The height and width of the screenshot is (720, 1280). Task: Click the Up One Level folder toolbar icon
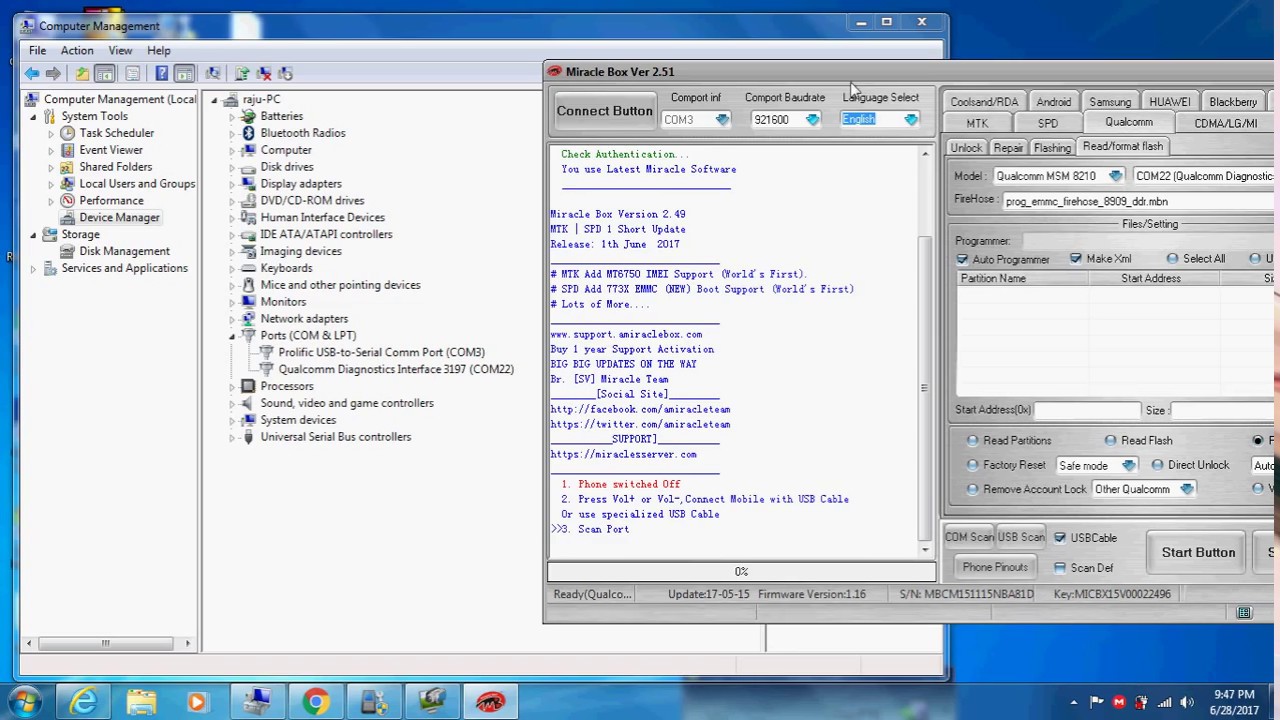82,73
